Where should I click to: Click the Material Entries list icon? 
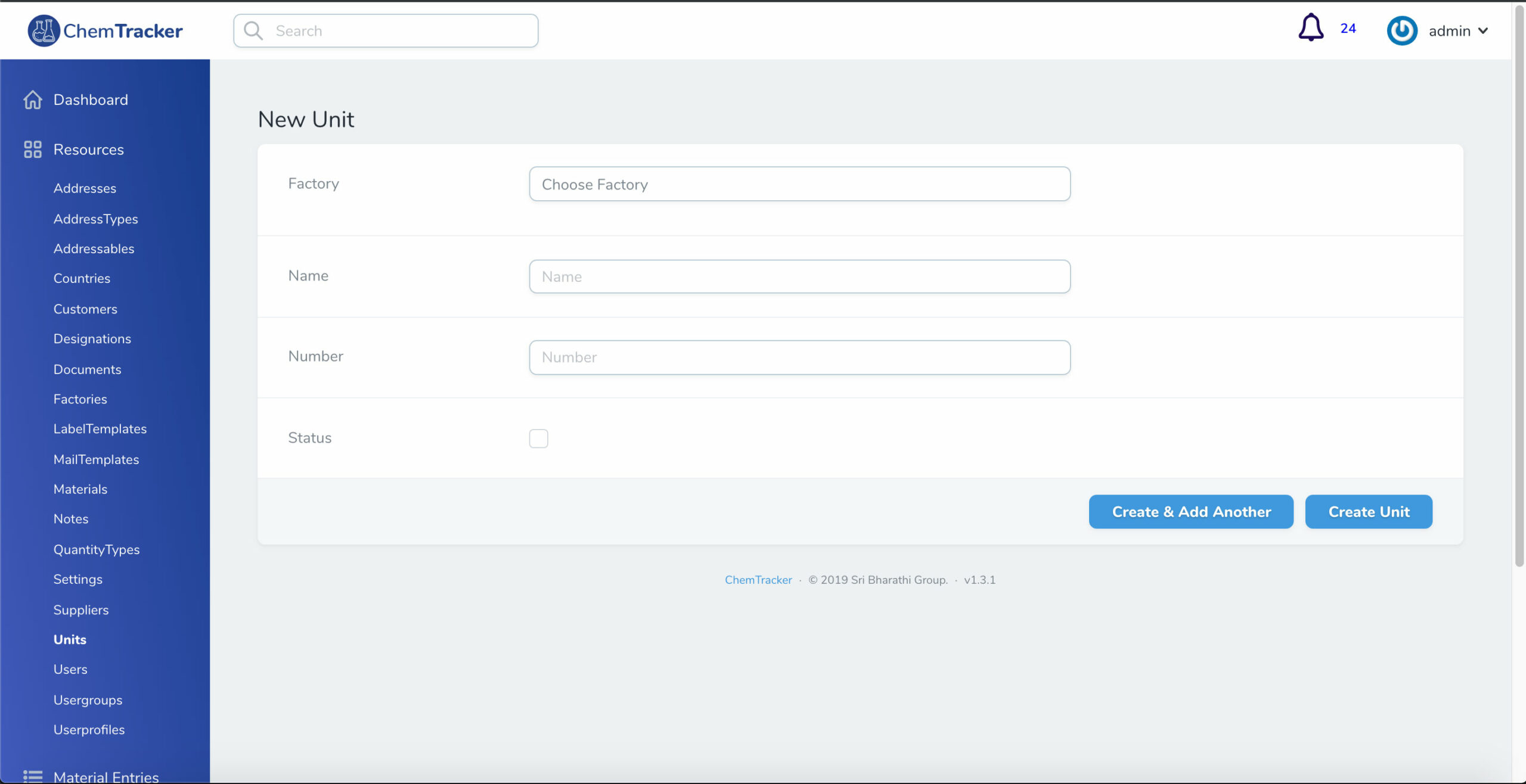click(x=33, y=776)
